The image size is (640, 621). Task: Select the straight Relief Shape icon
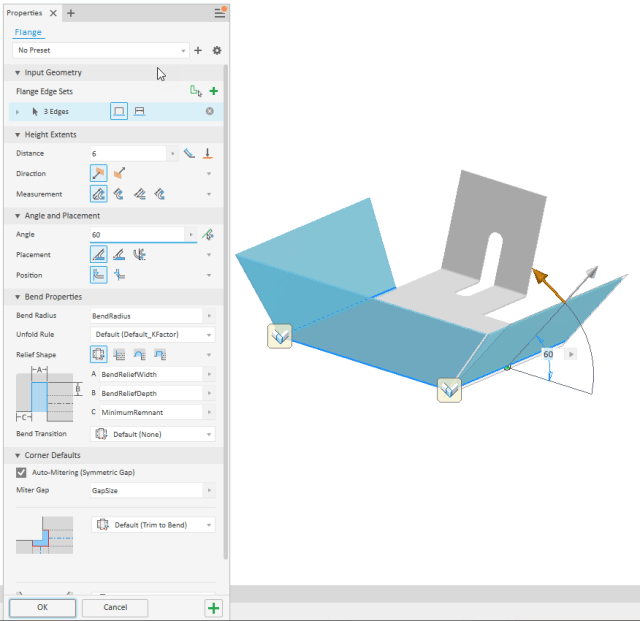point(119,354)
